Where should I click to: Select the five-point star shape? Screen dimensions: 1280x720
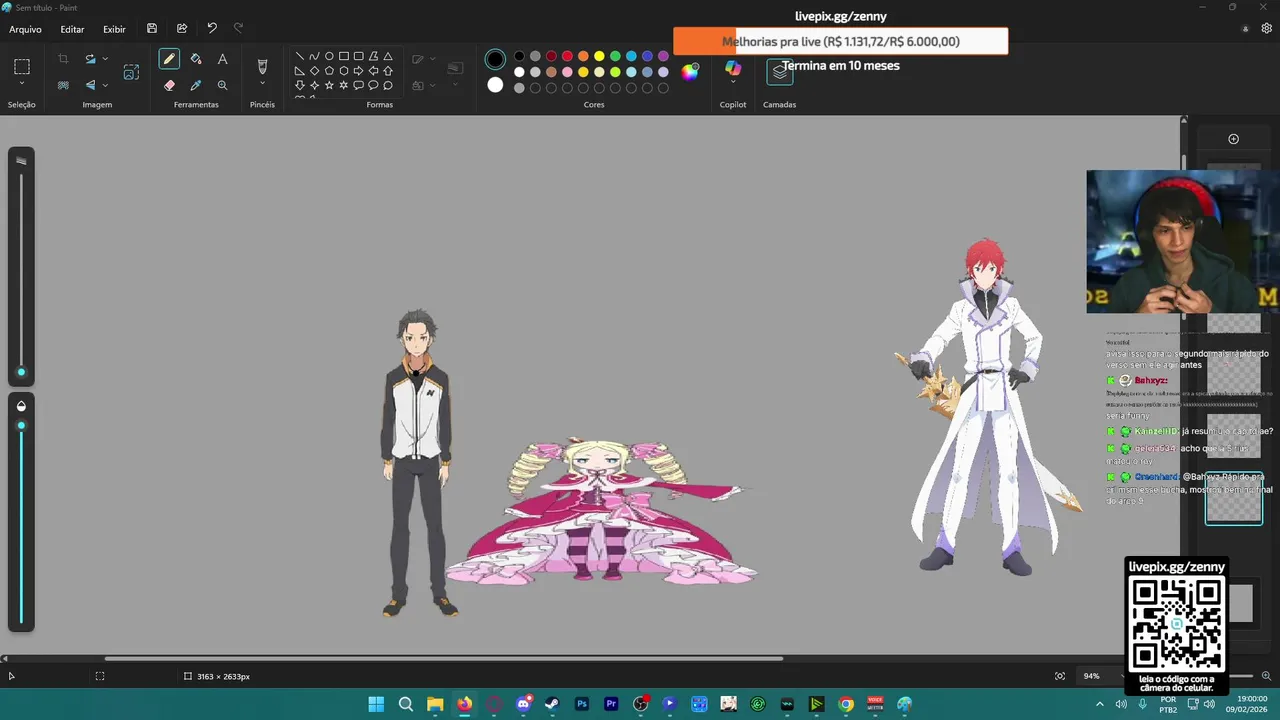329,85
